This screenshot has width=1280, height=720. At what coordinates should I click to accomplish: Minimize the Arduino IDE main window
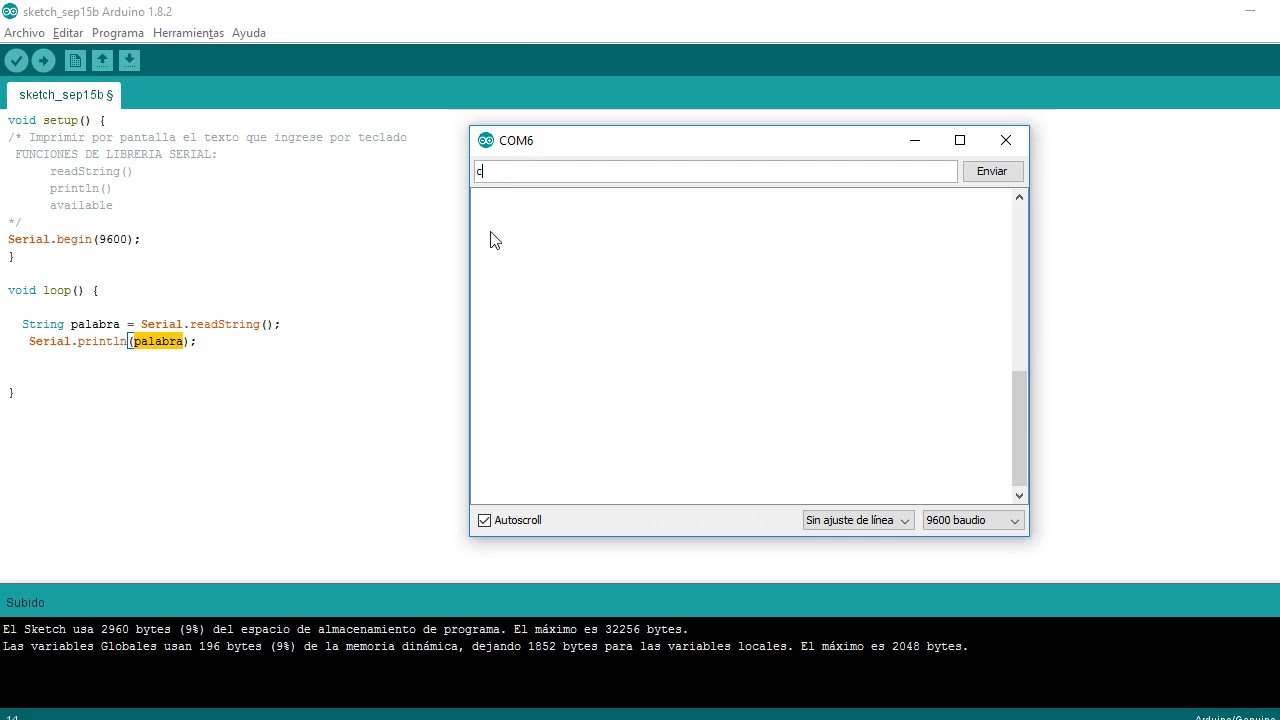point(1250,11)
